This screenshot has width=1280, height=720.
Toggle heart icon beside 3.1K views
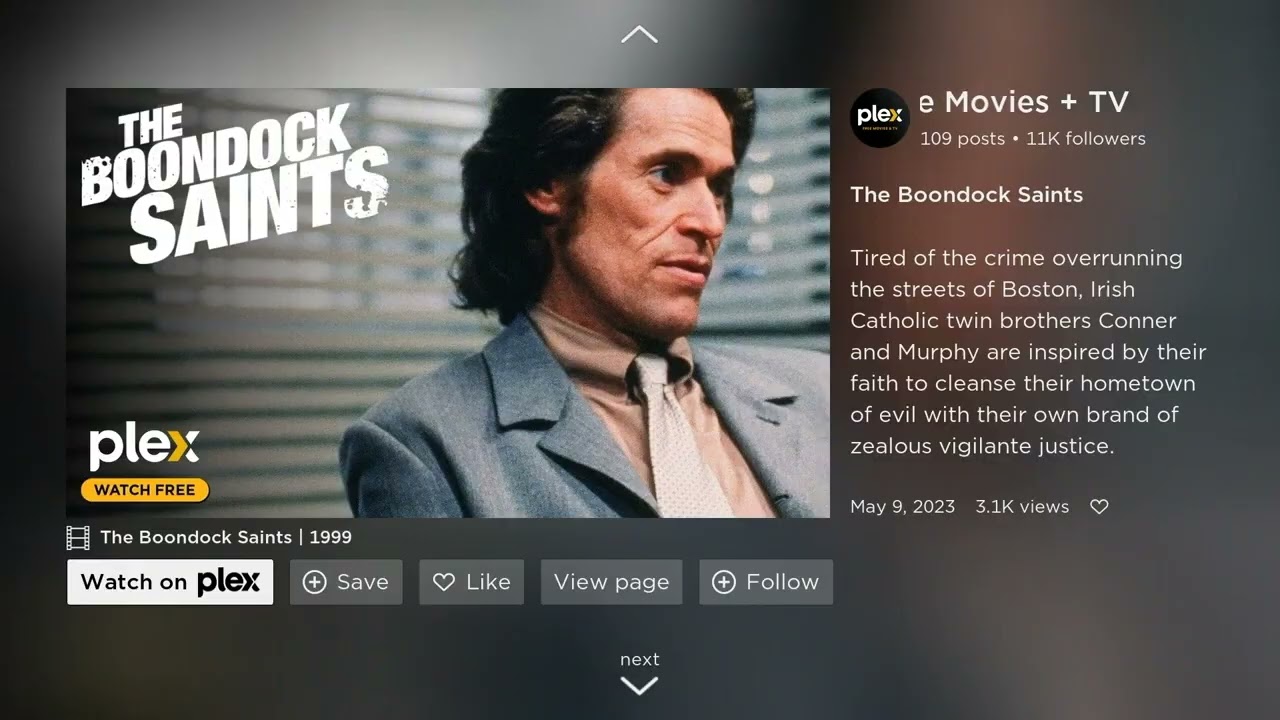click(x=1099, y=507)
